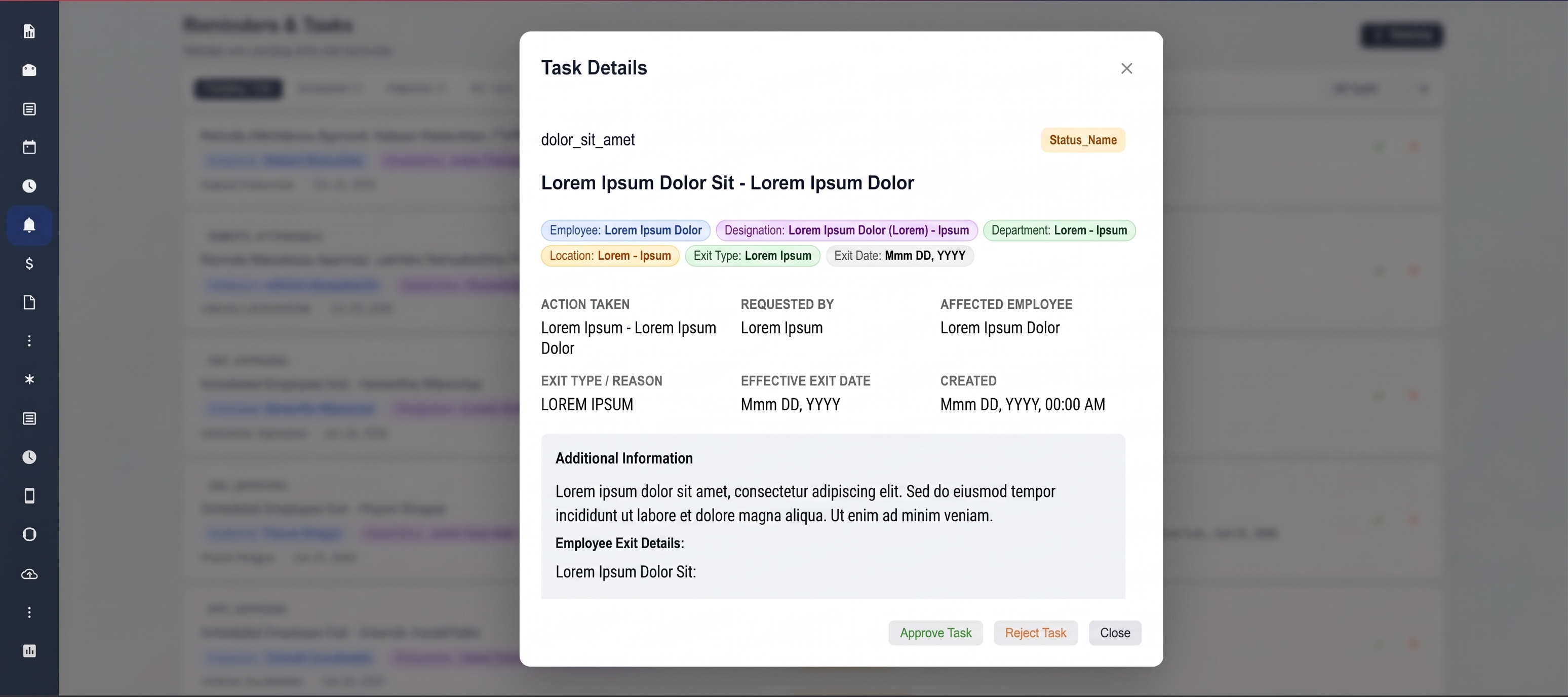Click the Additional Information heading
1568x697 pixels.
(624, 458)
